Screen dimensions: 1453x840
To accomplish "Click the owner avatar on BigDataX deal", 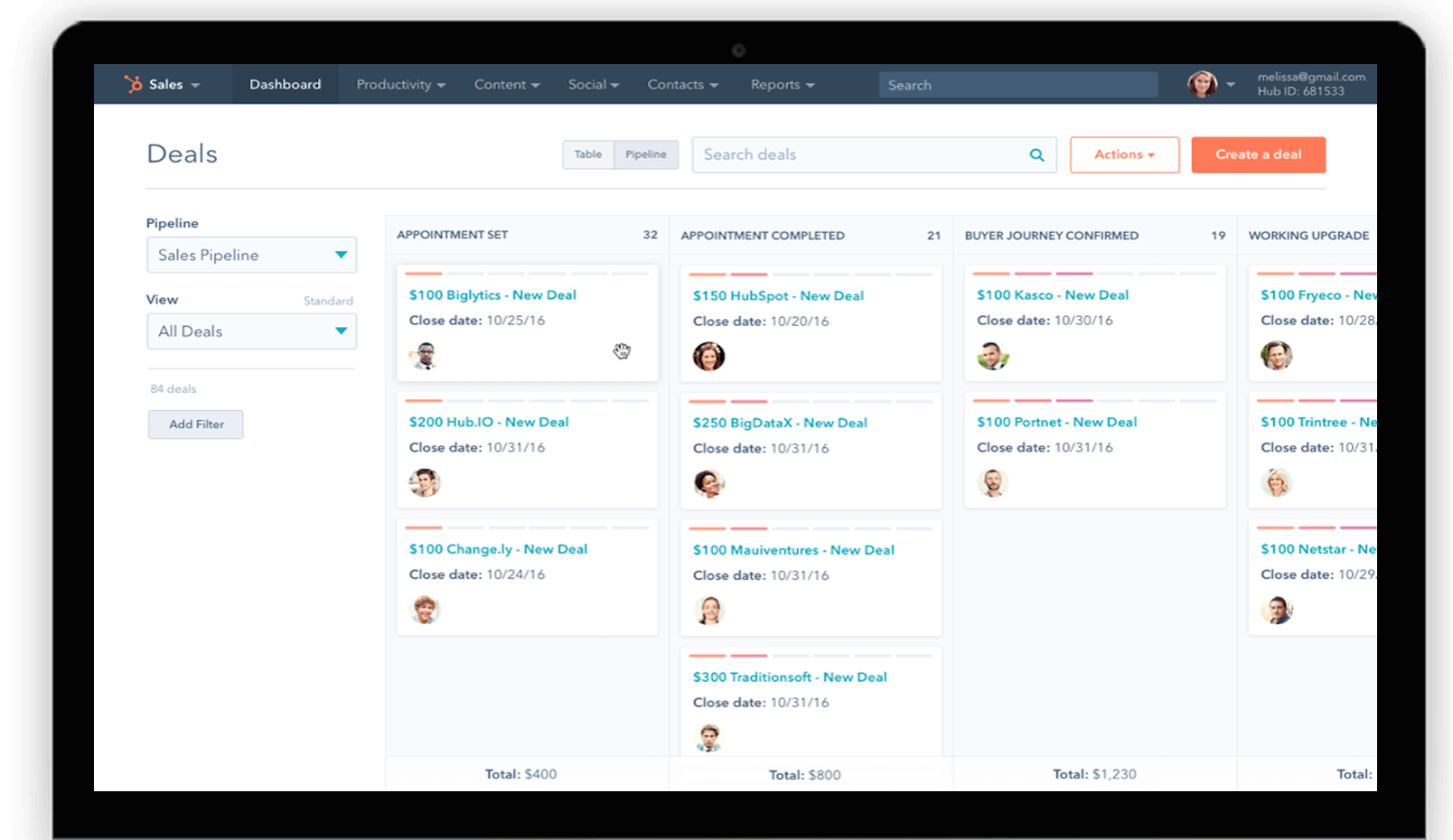I will pyautogui.click(x=708, y=484).
